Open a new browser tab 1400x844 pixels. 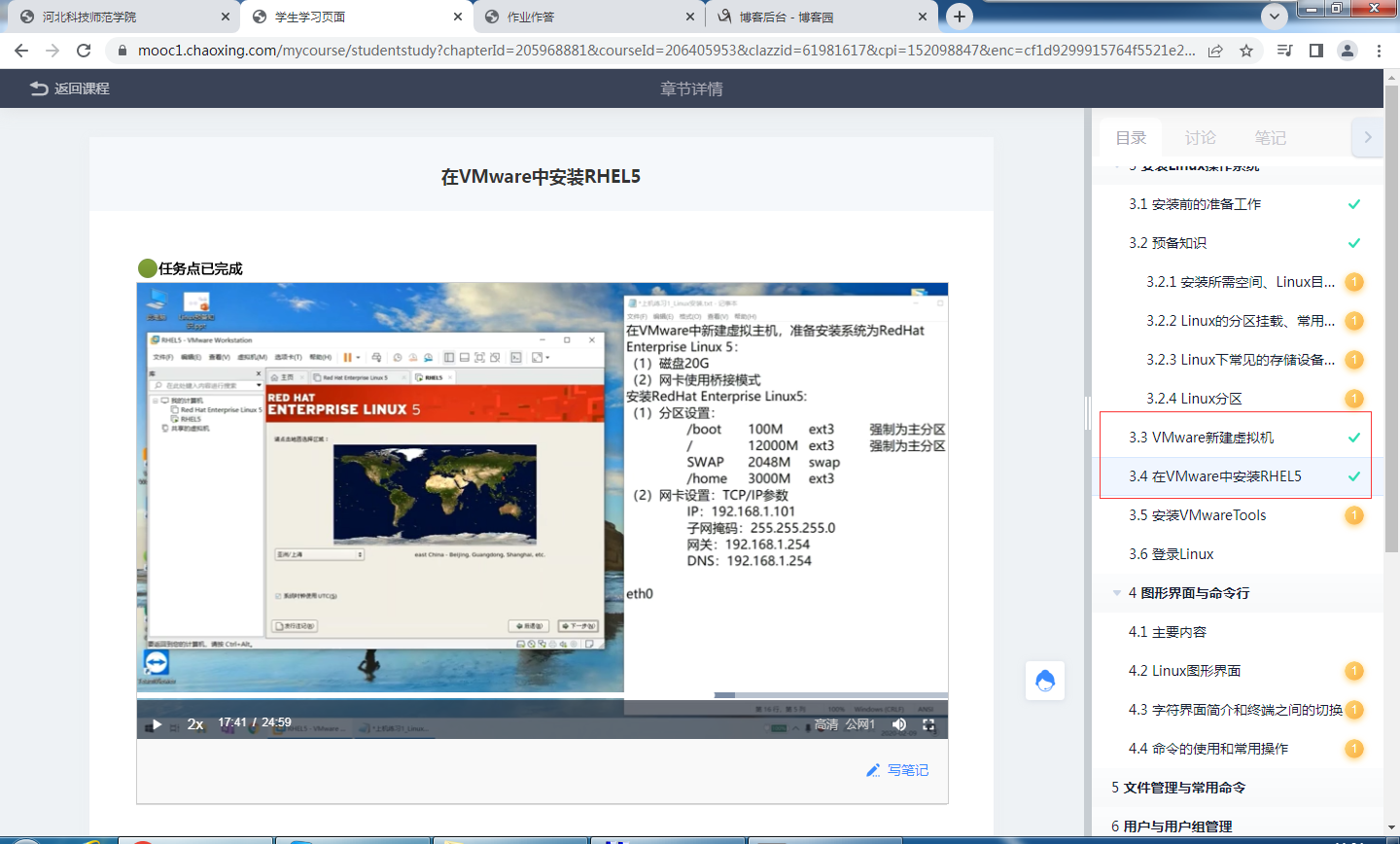coord(960,17)
